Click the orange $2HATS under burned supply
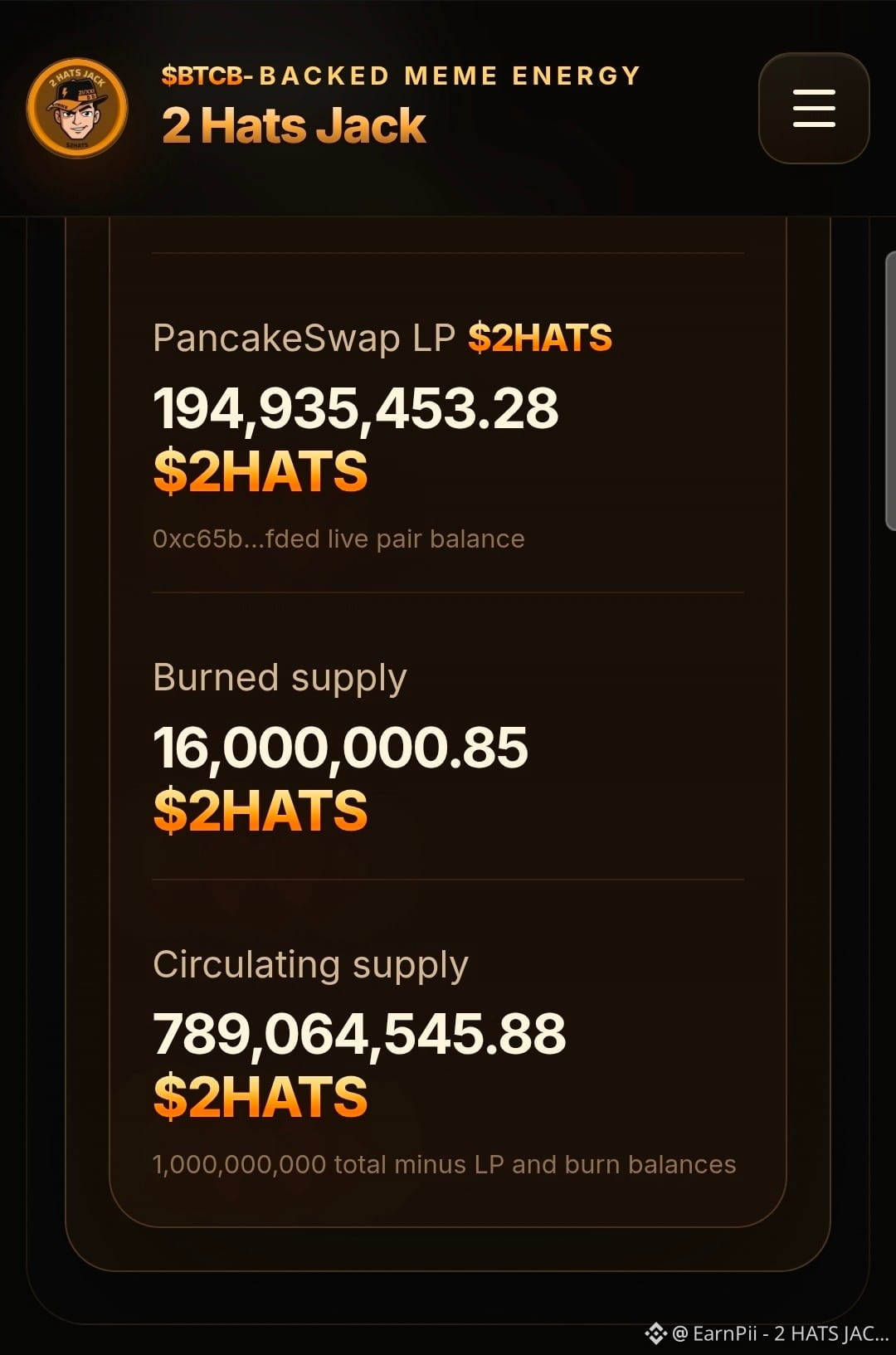This screenshot has width=896, height=1355. (x=261, y=811)
